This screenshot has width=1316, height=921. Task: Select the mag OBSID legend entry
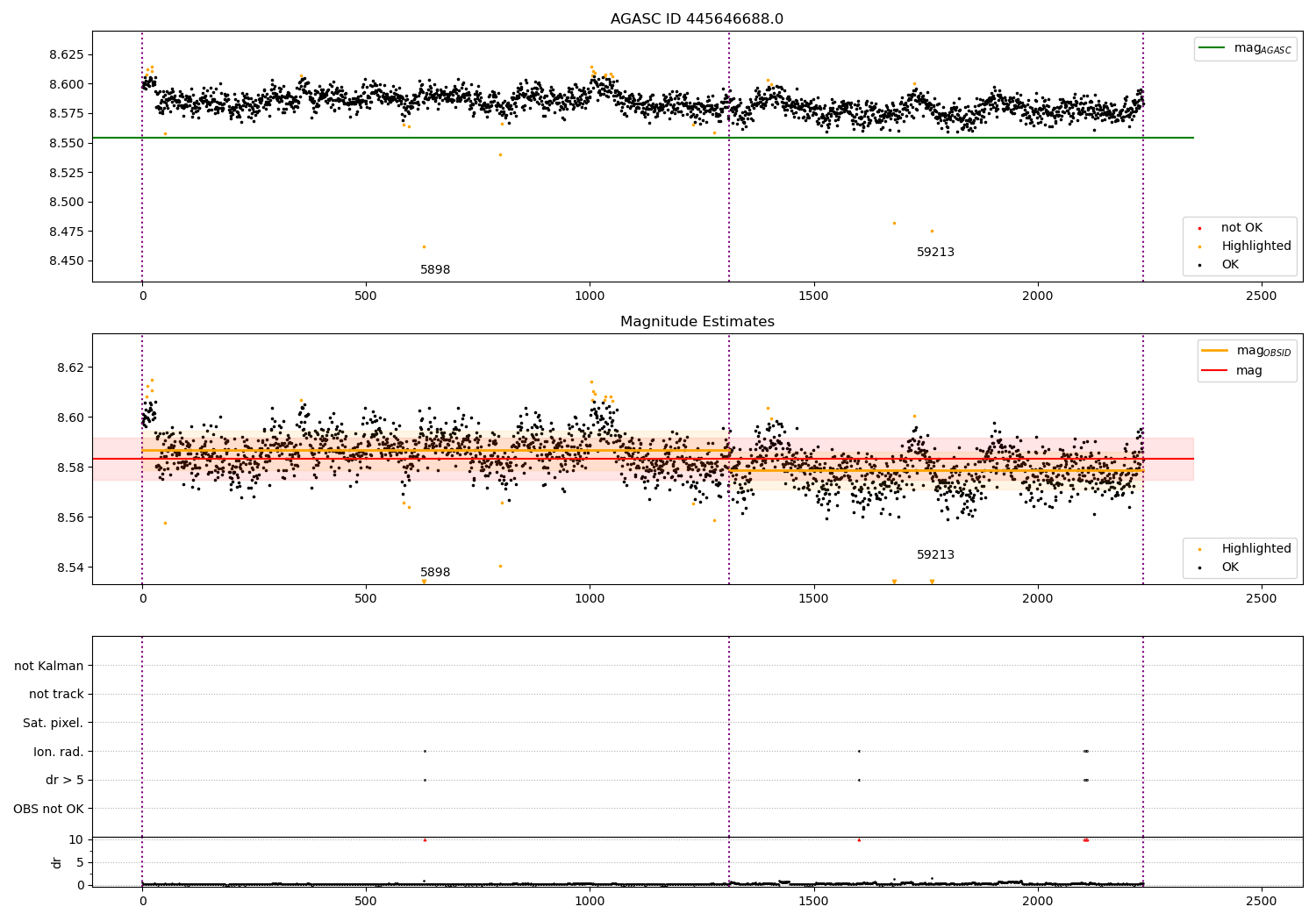[1247, 351]
